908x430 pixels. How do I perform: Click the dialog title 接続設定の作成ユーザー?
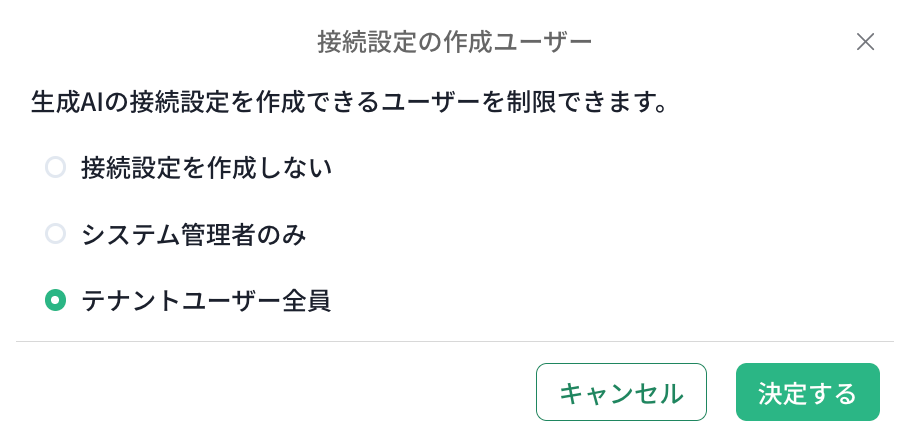454,42
